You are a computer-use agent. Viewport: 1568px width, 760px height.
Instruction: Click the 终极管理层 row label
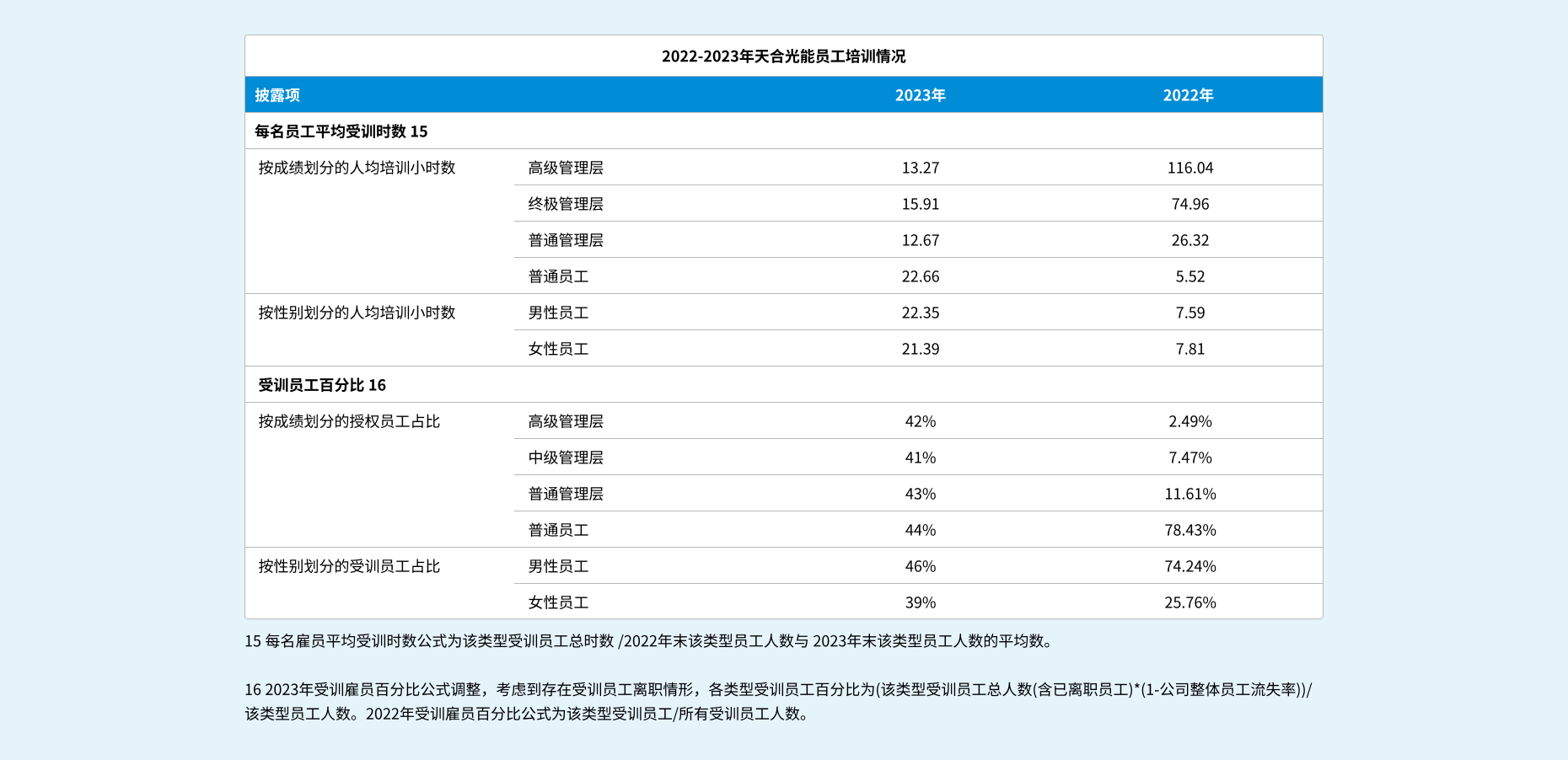click(x=566, y=204)
